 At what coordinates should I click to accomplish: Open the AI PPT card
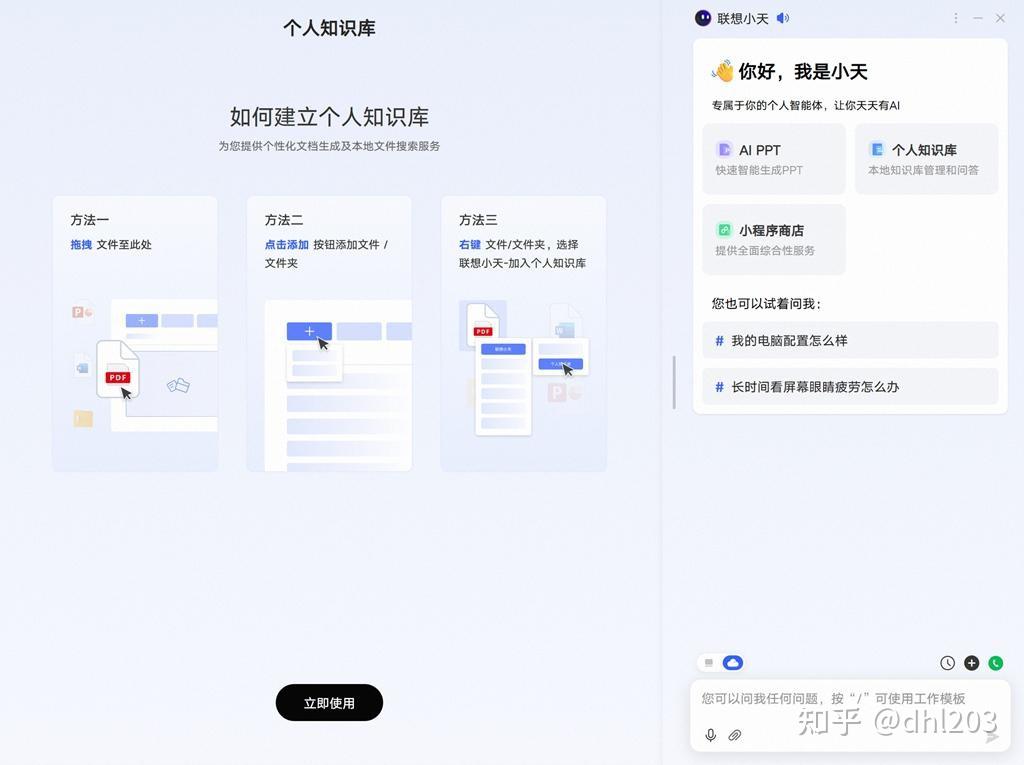774,159
